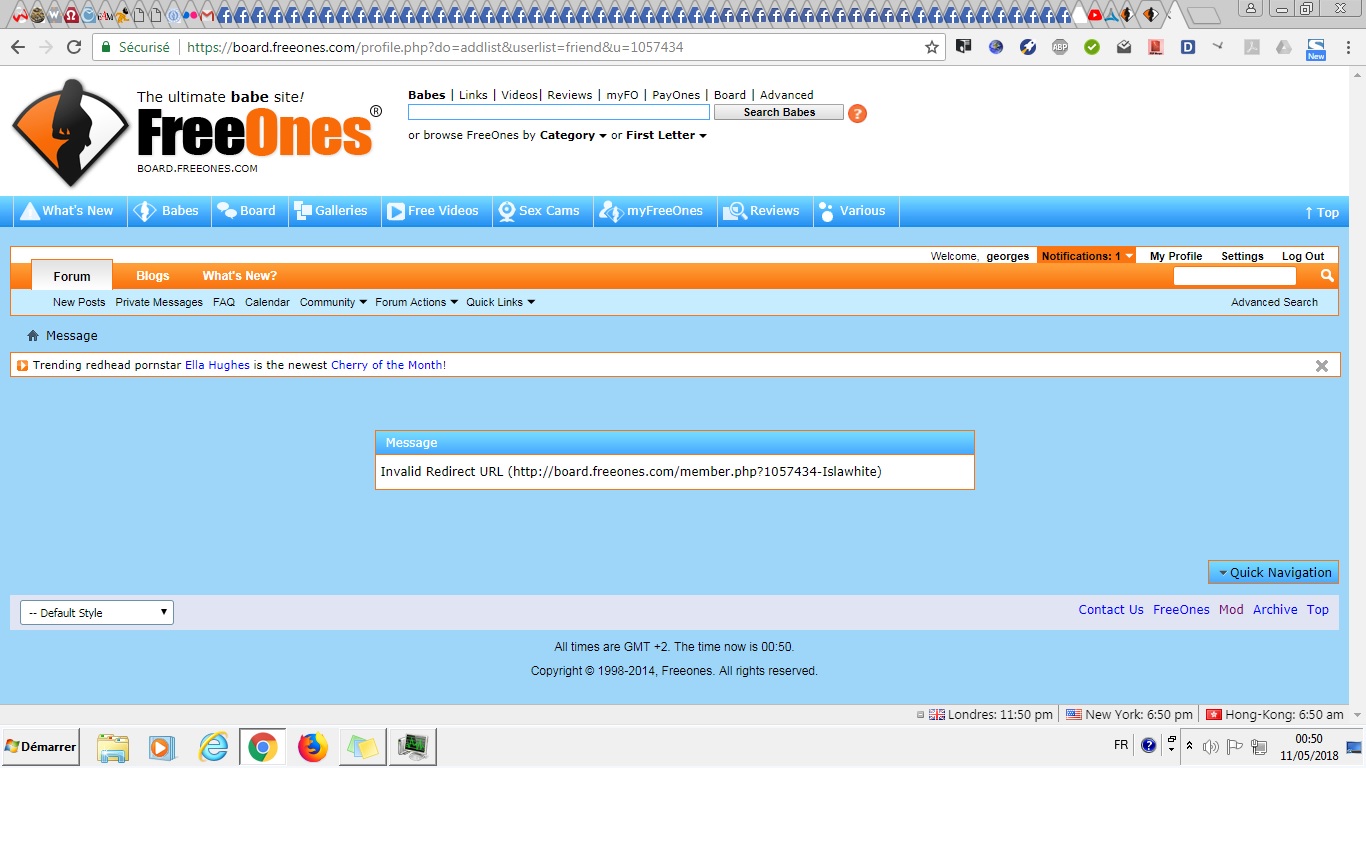Open Windows Explorer from the taskbar
1366x853 pixels.
tap(113, 747)
